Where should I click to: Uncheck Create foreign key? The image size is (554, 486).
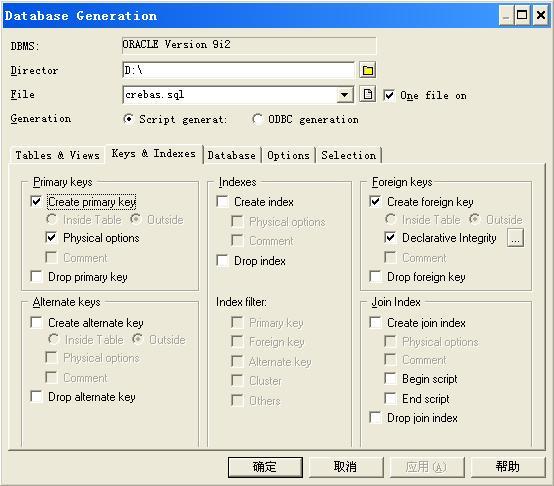[375, 202]
